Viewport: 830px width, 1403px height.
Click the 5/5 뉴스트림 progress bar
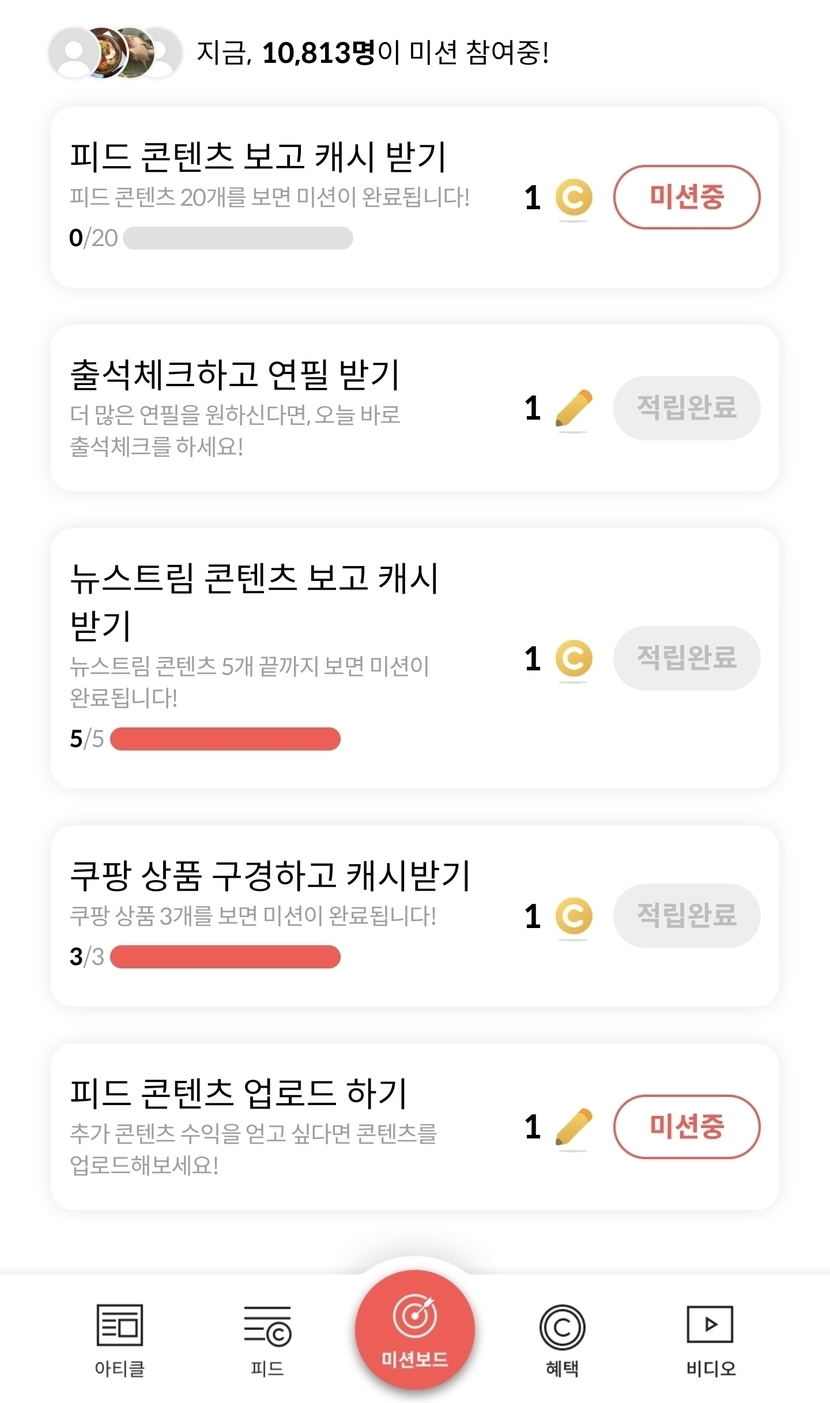(x=225, y=739)
